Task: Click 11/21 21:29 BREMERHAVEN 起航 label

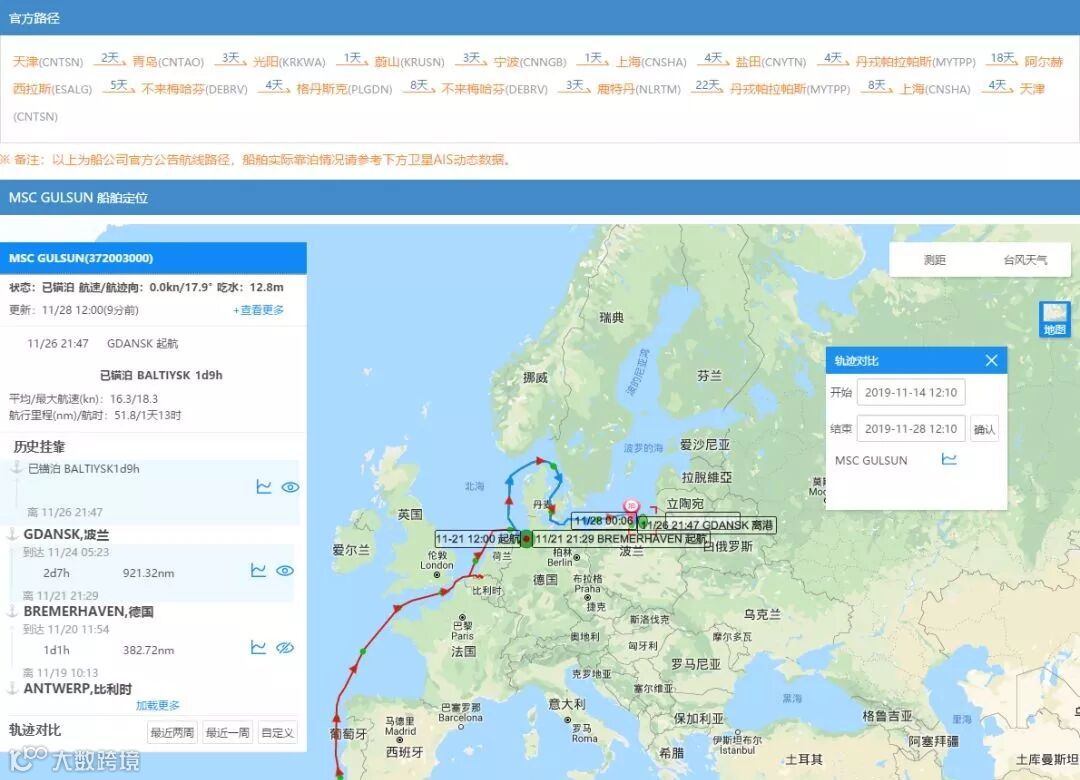Action: [621, 539]
